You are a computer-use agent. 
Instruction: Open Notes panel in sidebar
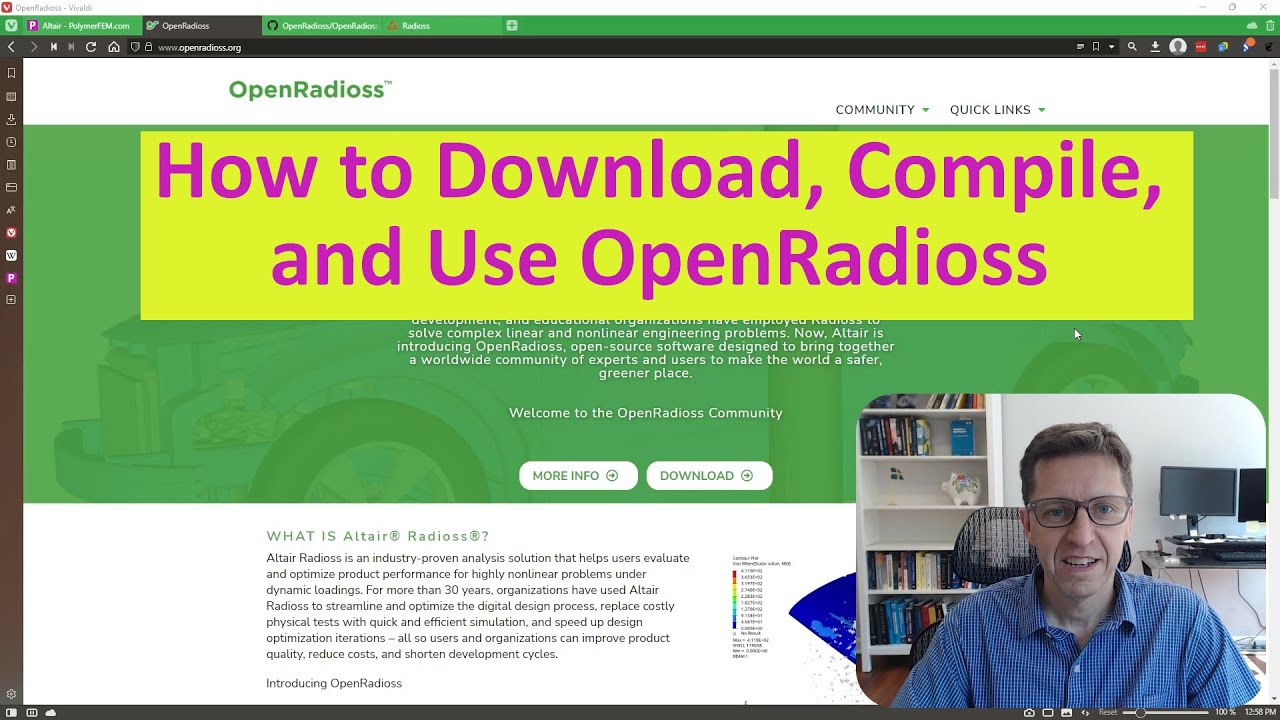[x=11, y=165]
